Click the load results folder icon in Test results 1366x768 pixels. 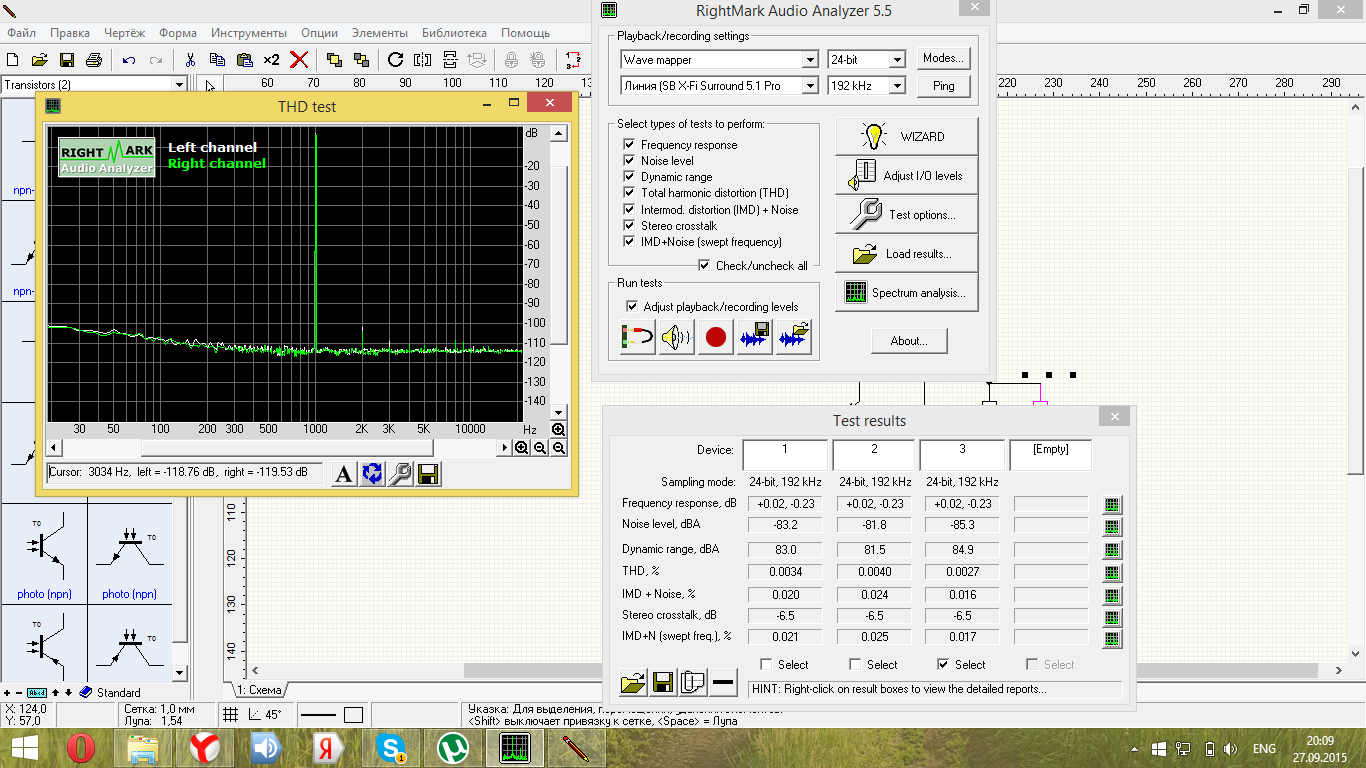click(x=632, y=683)
